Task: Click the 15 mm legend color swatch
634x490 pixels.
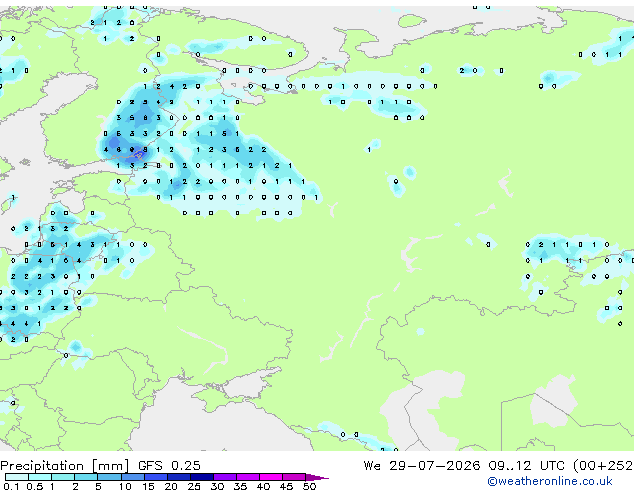Action: coord(156,477)
